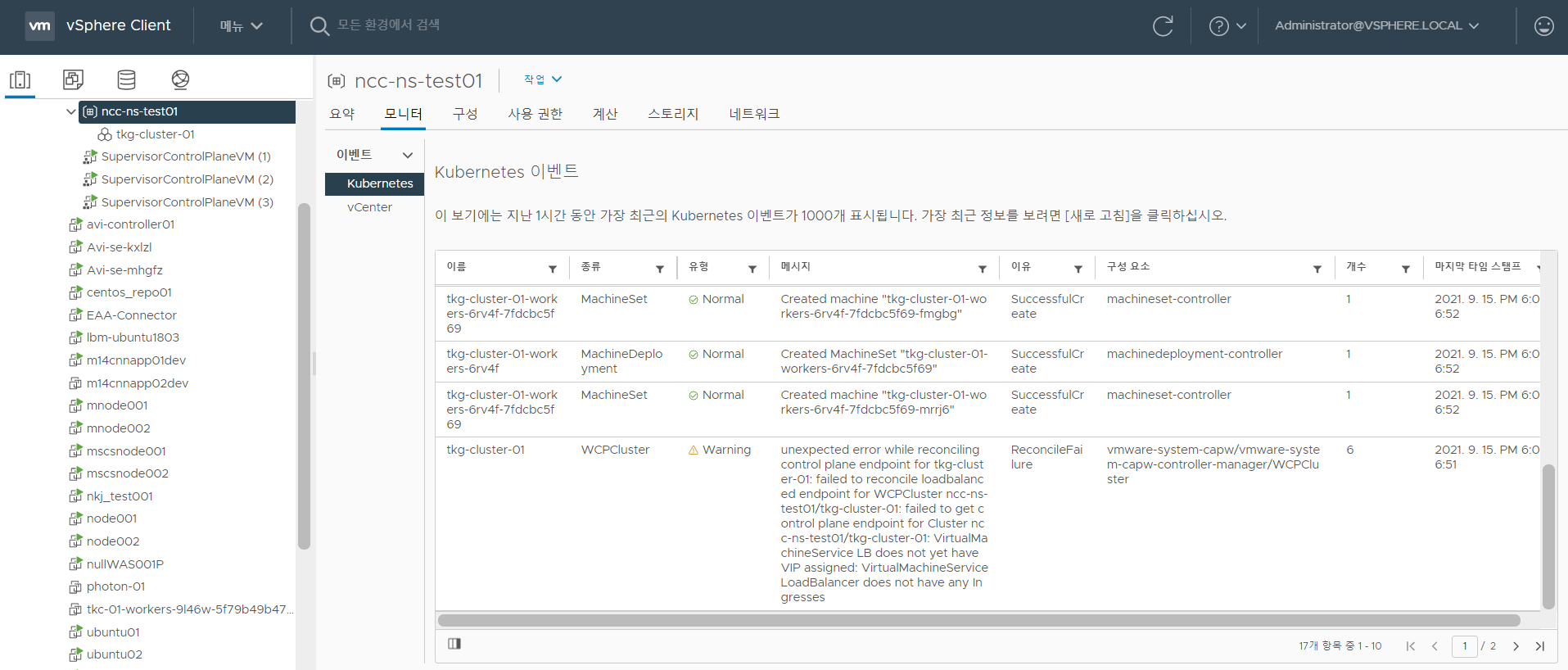The height and width of the screenshot is (670, 1568).
Task: Click the m14cnnapp01dev VM icon
Action: (75, 360)
